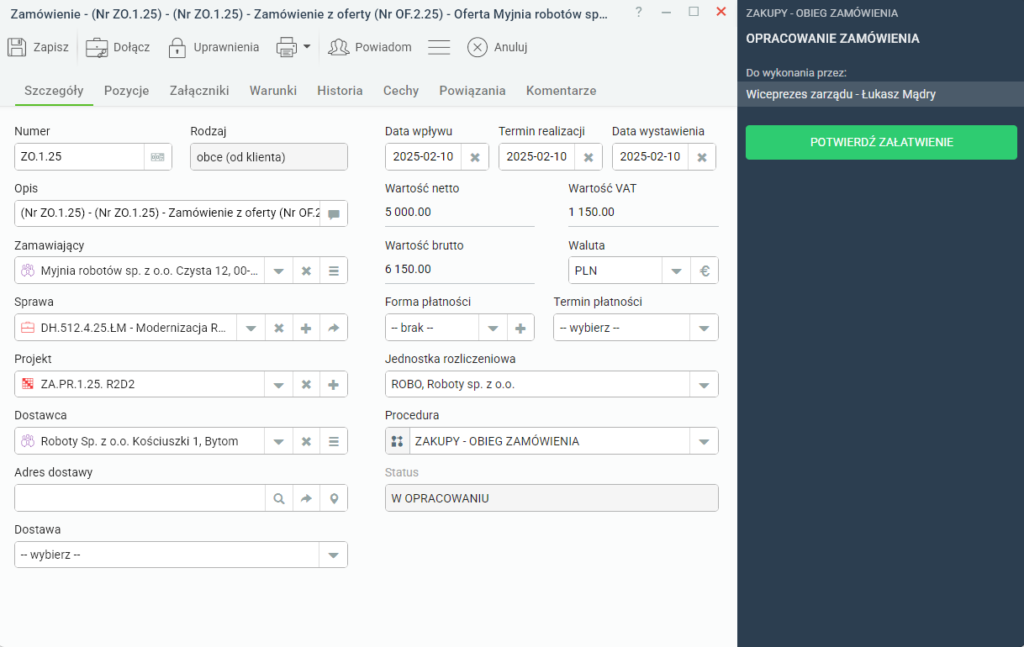Image resolution: width=1024 pixels, height=647 pixels.
Task: Open the Warunki tab
Action: click(x=273, y=91)
